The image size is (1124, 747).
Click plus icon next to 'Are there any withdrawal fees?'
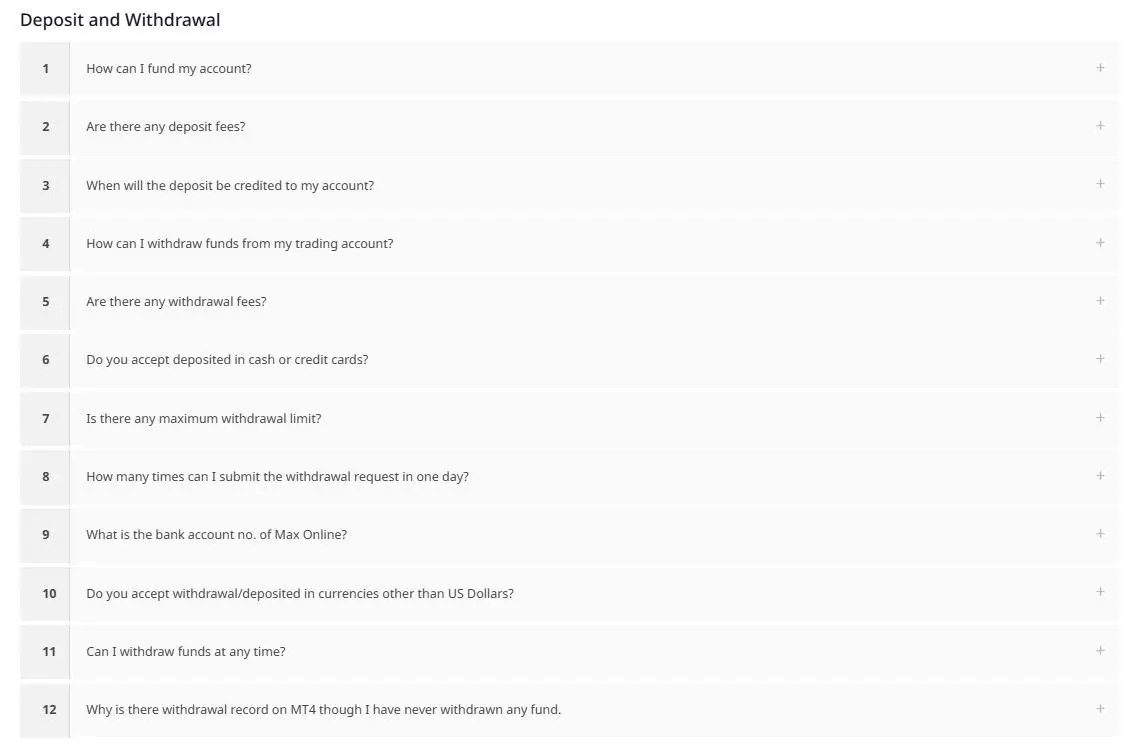[1100, 301]
